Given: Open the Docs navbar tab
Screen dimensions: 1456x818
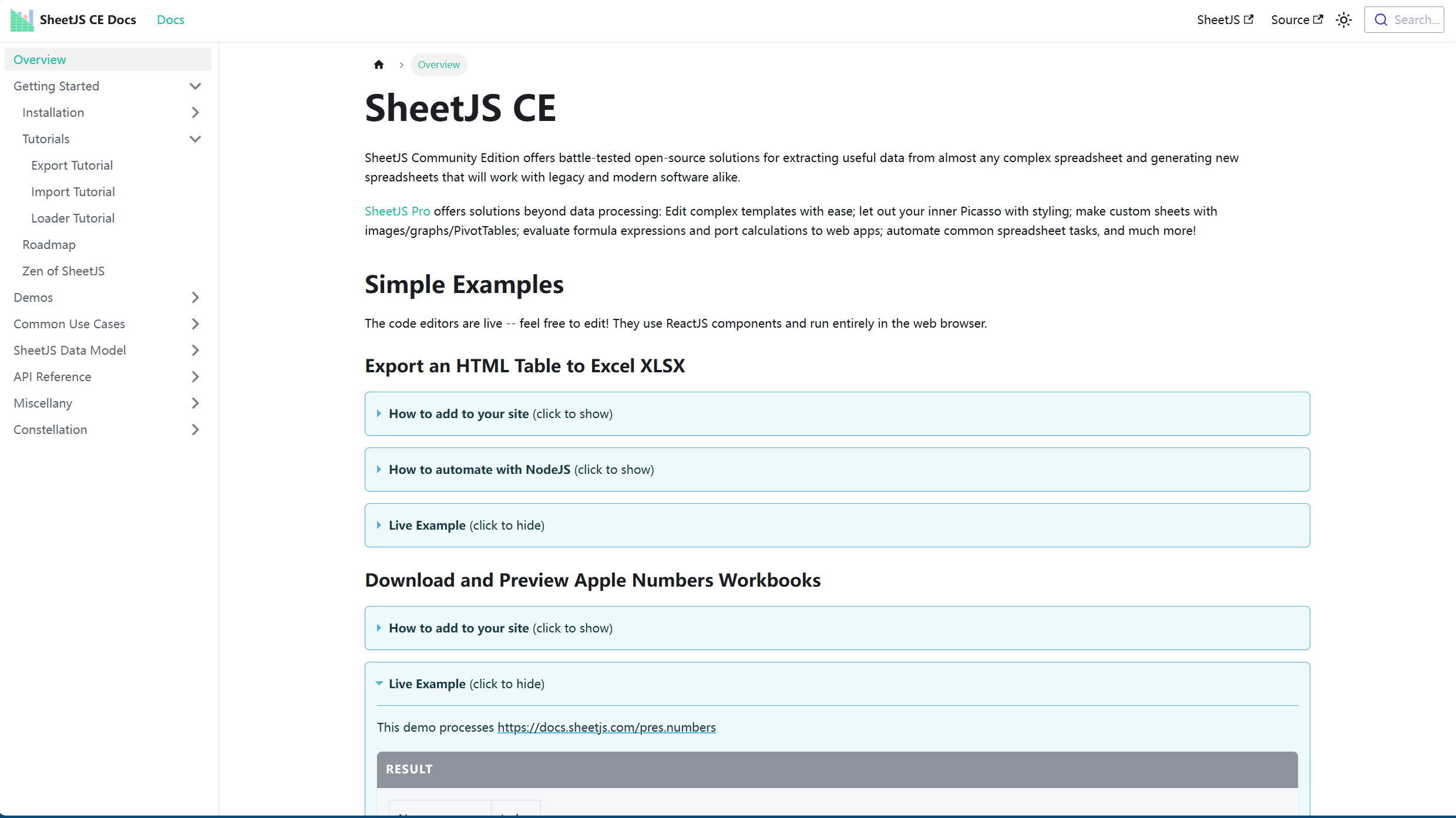Looking at the screenshot, I should point(170,20).
